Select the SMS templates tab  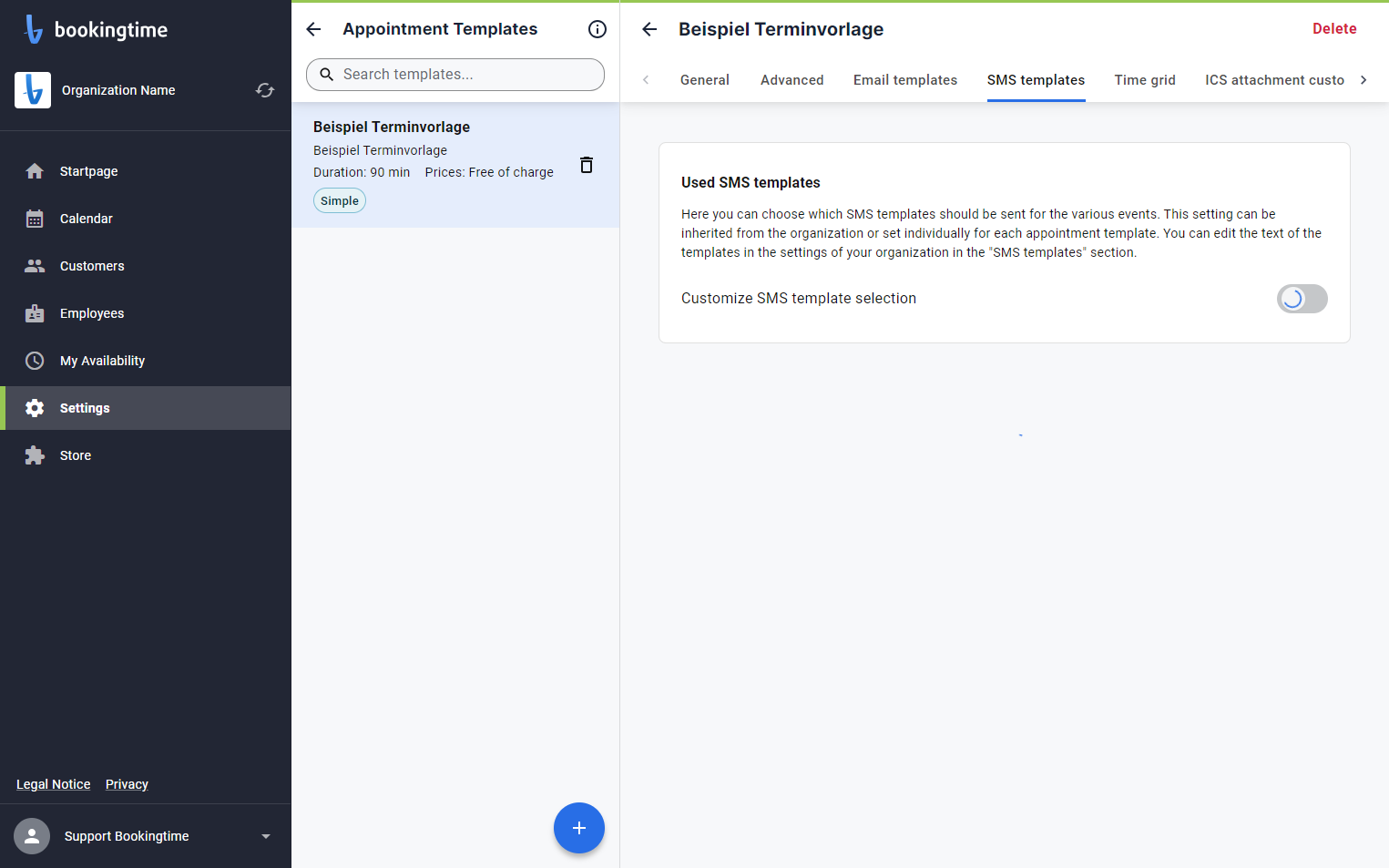point(1037,80)
